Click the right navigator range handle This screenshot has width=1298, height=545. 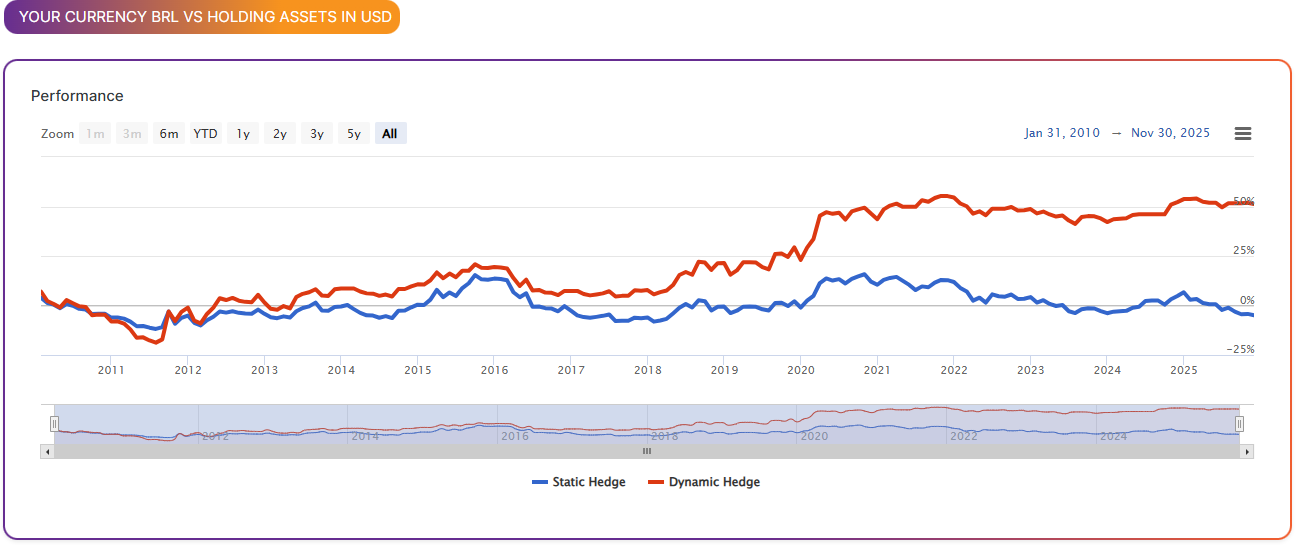tap(1239, 424)
